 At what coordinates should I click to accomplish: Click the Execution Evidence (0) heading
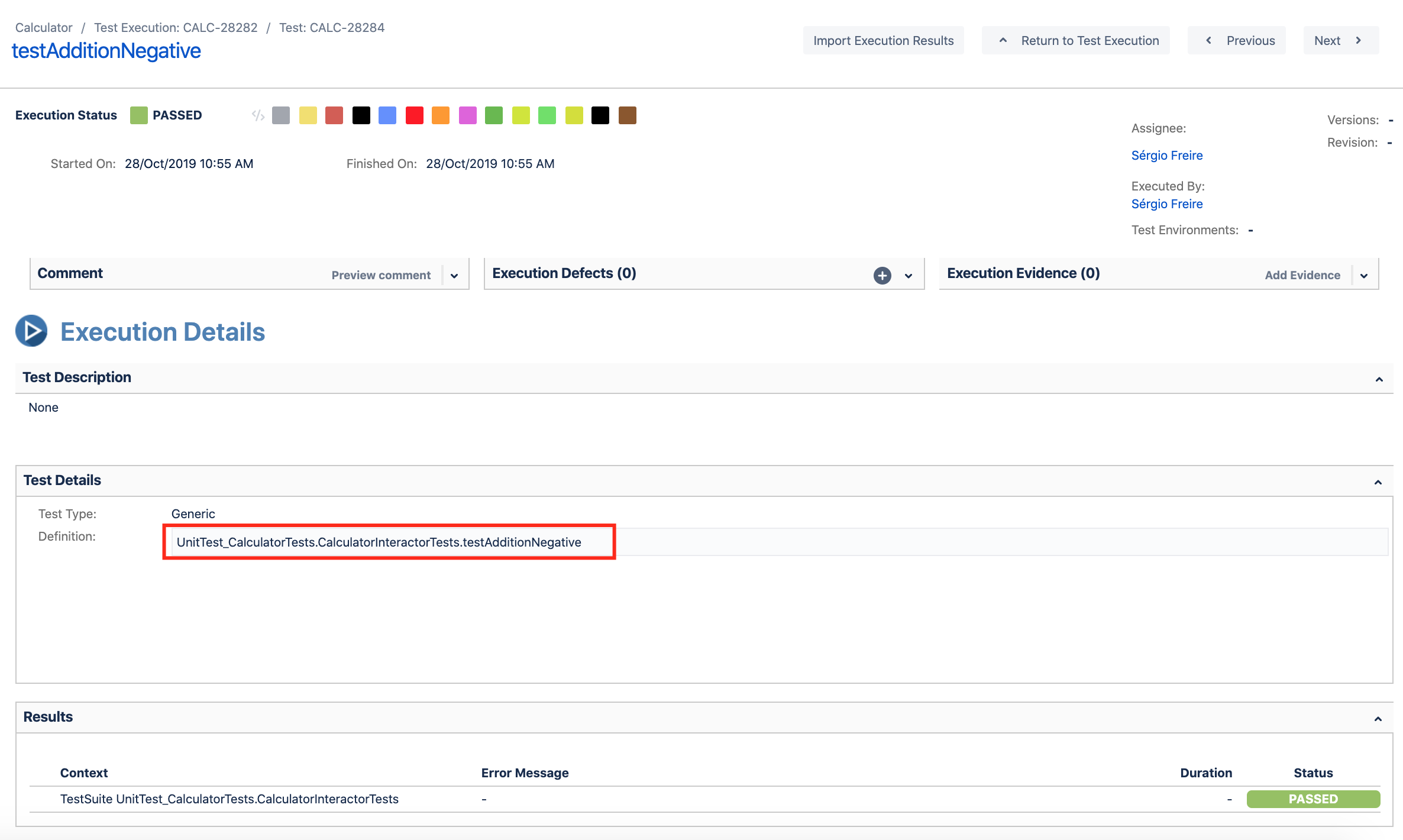1023,273
